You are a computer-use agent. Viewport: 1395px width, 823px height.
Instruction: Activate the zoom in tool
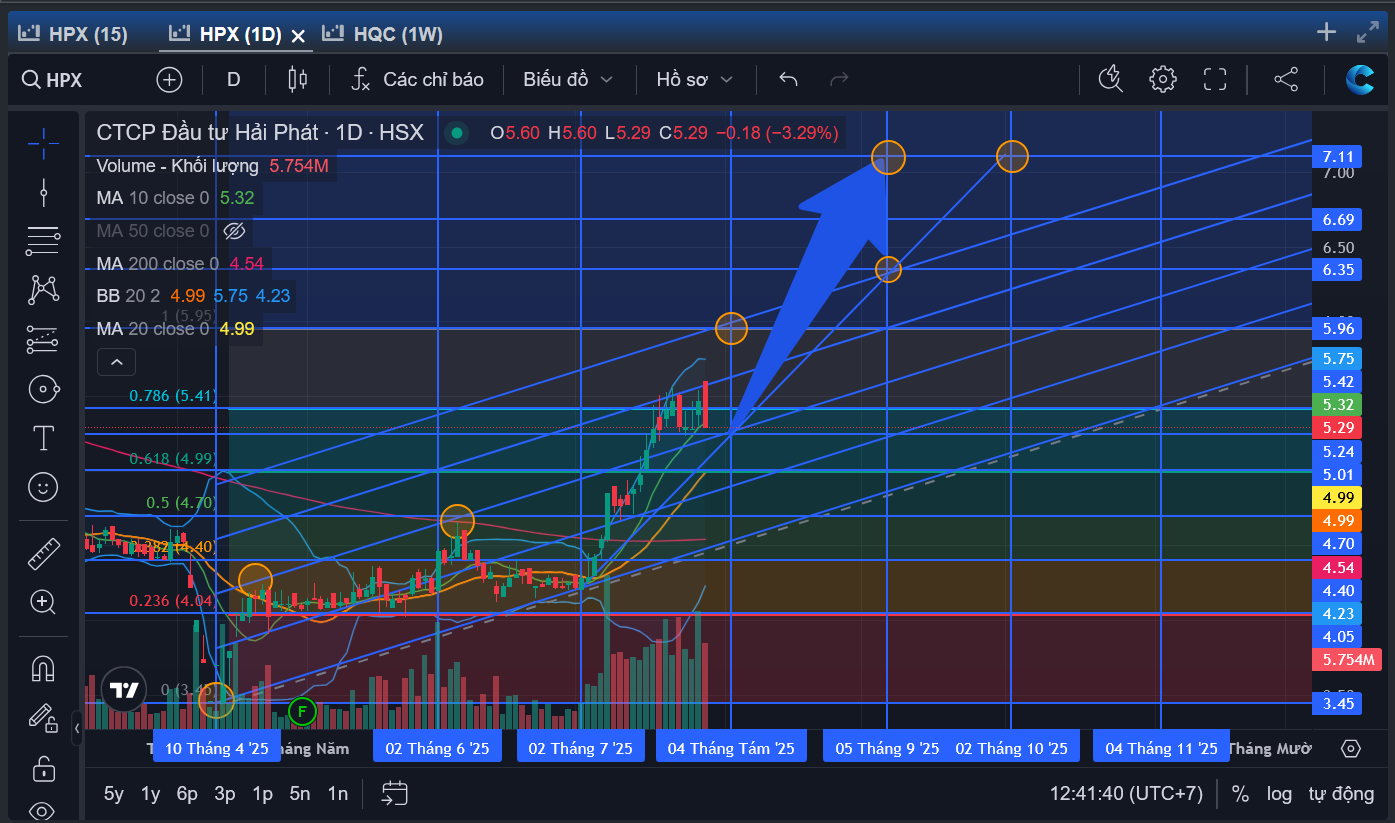pyautogui.click(x=43, y=602)
